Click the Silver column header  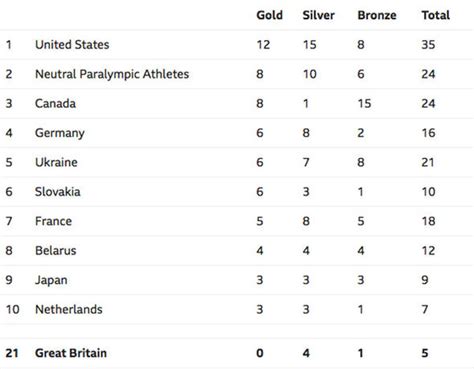point(318,15)
